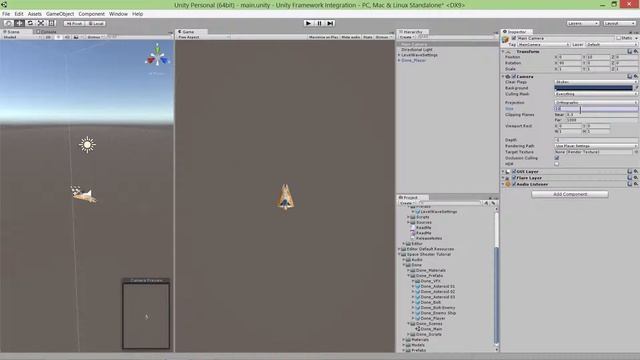Open the Layers dropdown
This screenshot has width=640, height=360.
pos(582,23)
